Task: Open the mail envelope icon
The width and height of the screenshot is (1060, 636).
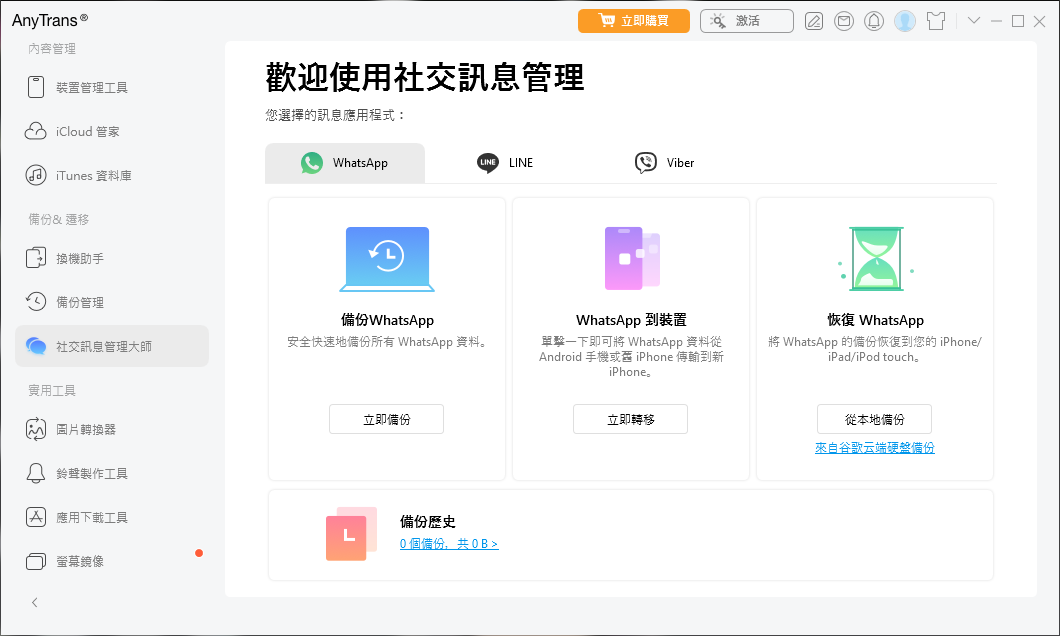Action: tap(844, 20)
